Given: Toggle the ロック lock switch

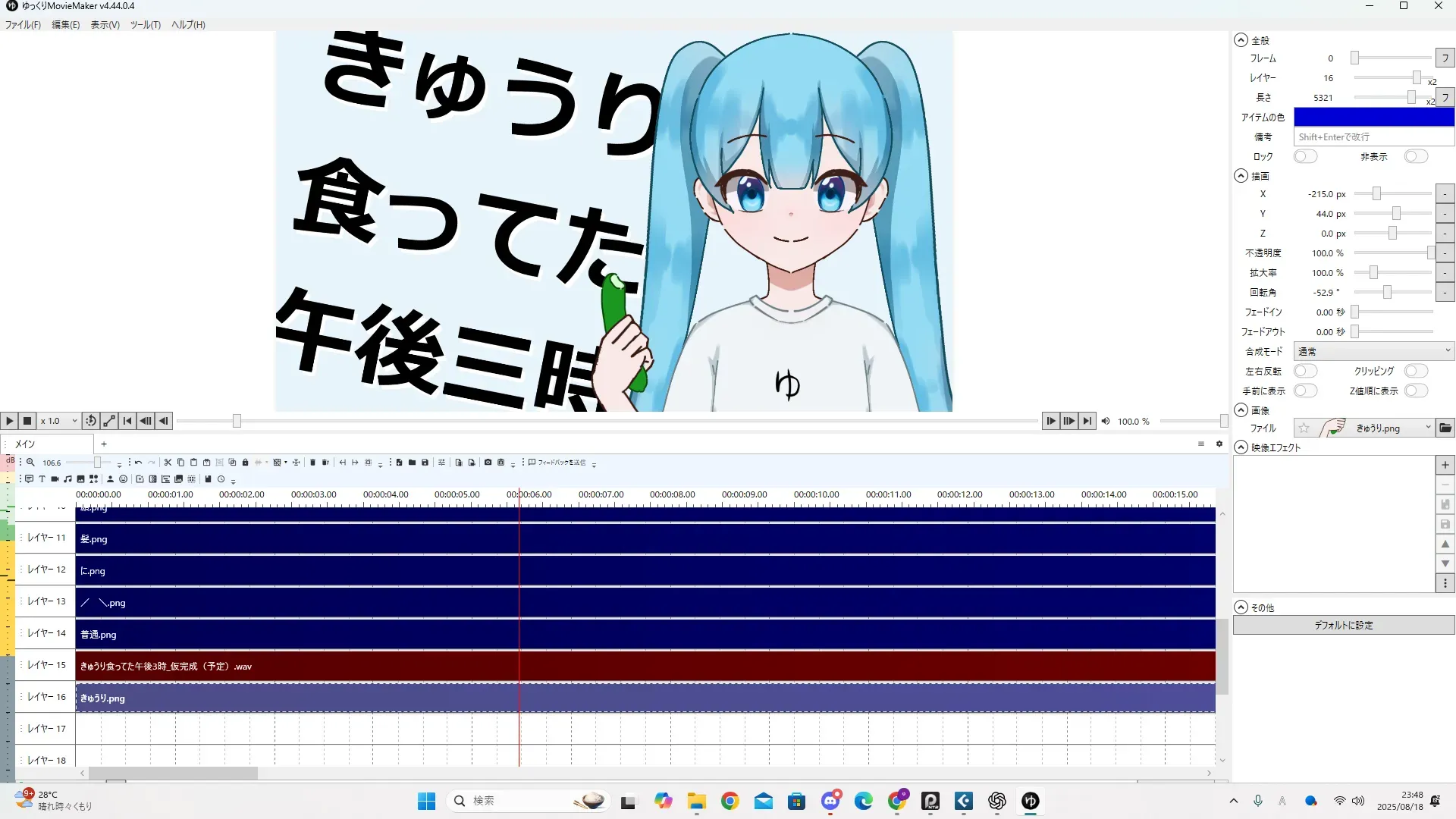Looking at the screenshot, I should (1305, 156).
